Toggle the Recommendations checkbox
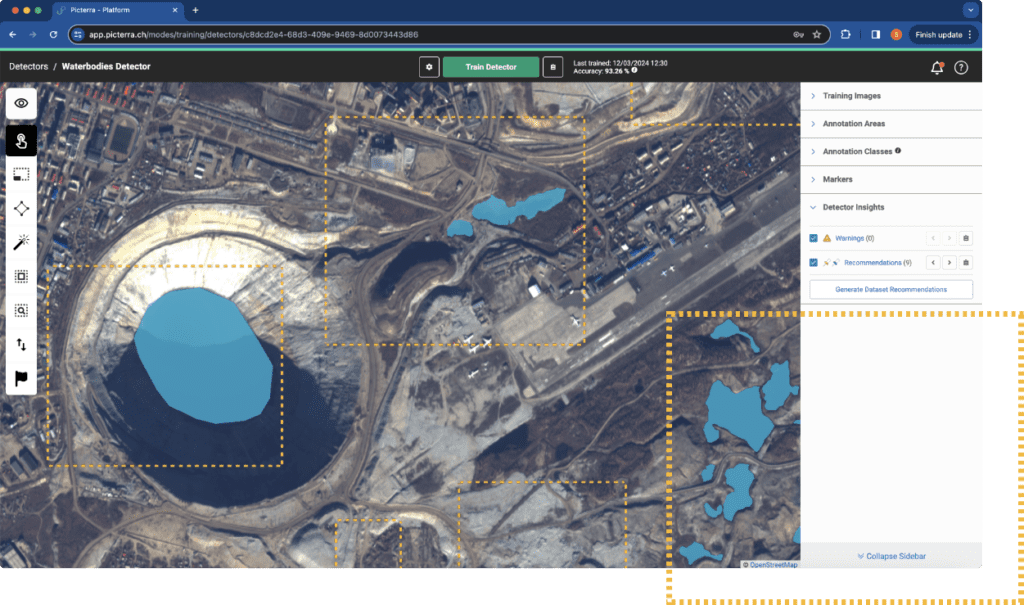This screenshot has height=605, width=1024. pyautogui.click(x=813, y=262)
